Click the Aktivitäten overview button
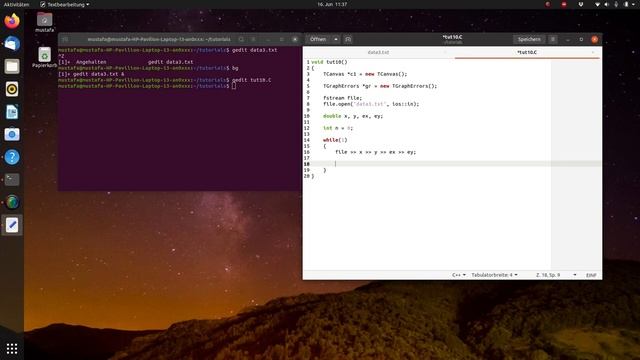Viewport: 640px width, 360px height. [x=16, y=4]
